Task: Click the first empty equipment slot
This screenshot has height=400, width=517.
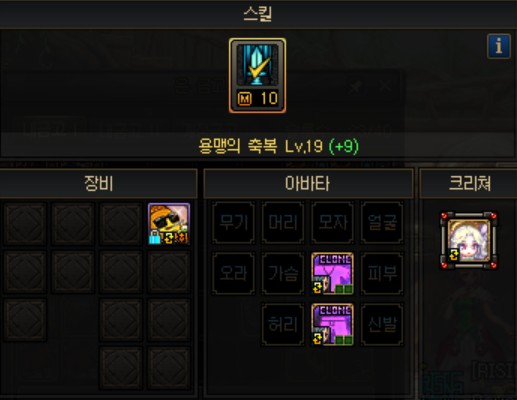Action: pos(25,224)
